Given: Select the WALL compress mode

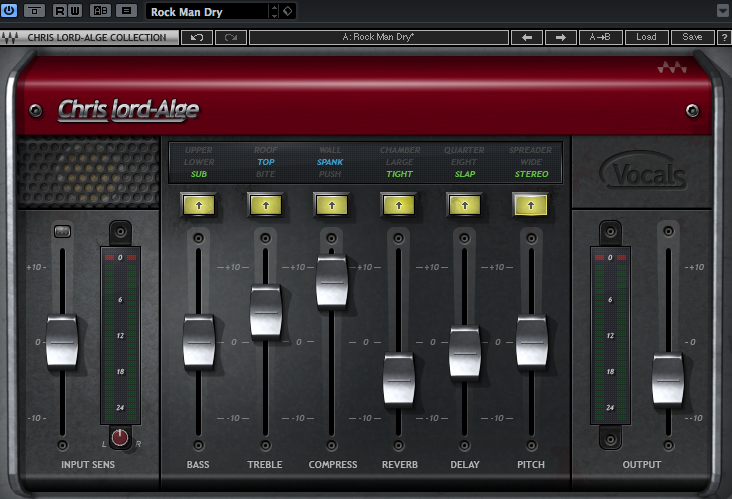Looking at the screenshot, I should (x=330, y=150).
